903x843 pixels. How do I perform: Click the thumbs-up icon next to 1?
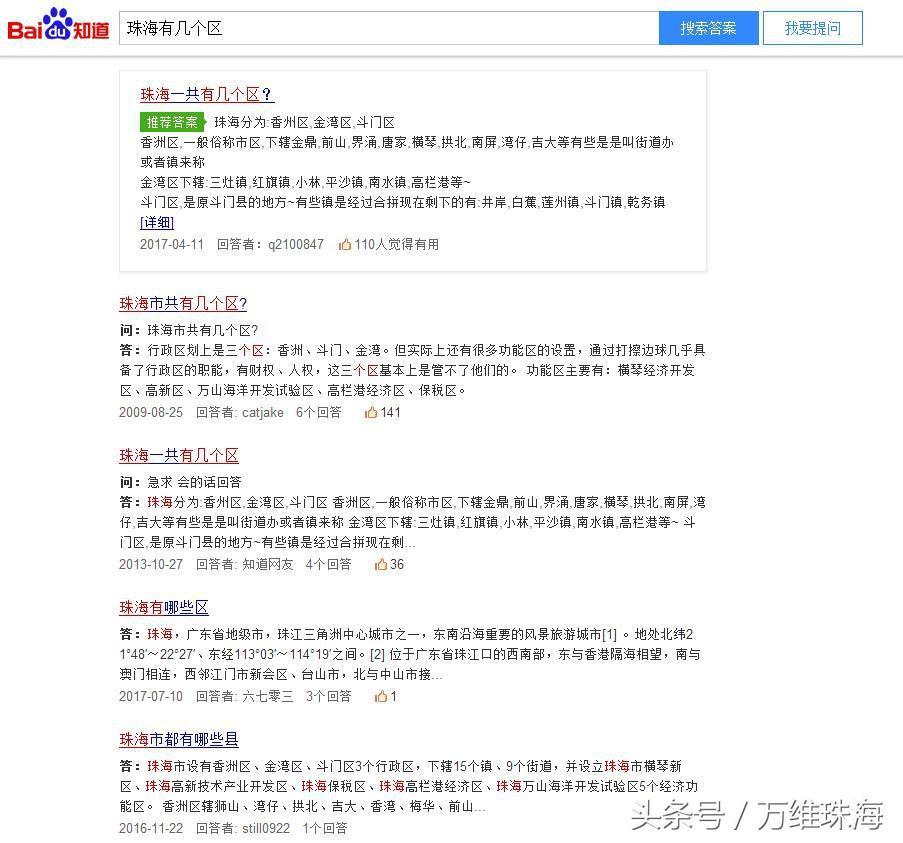point(381,696)
